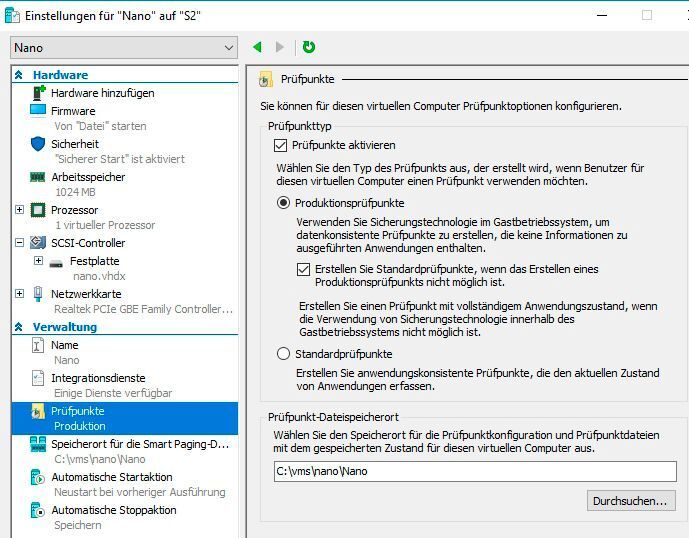Expand the Prozessor tree node
Image resolution: width=689 pixels, height=538 pixels.
coord(19,209)
